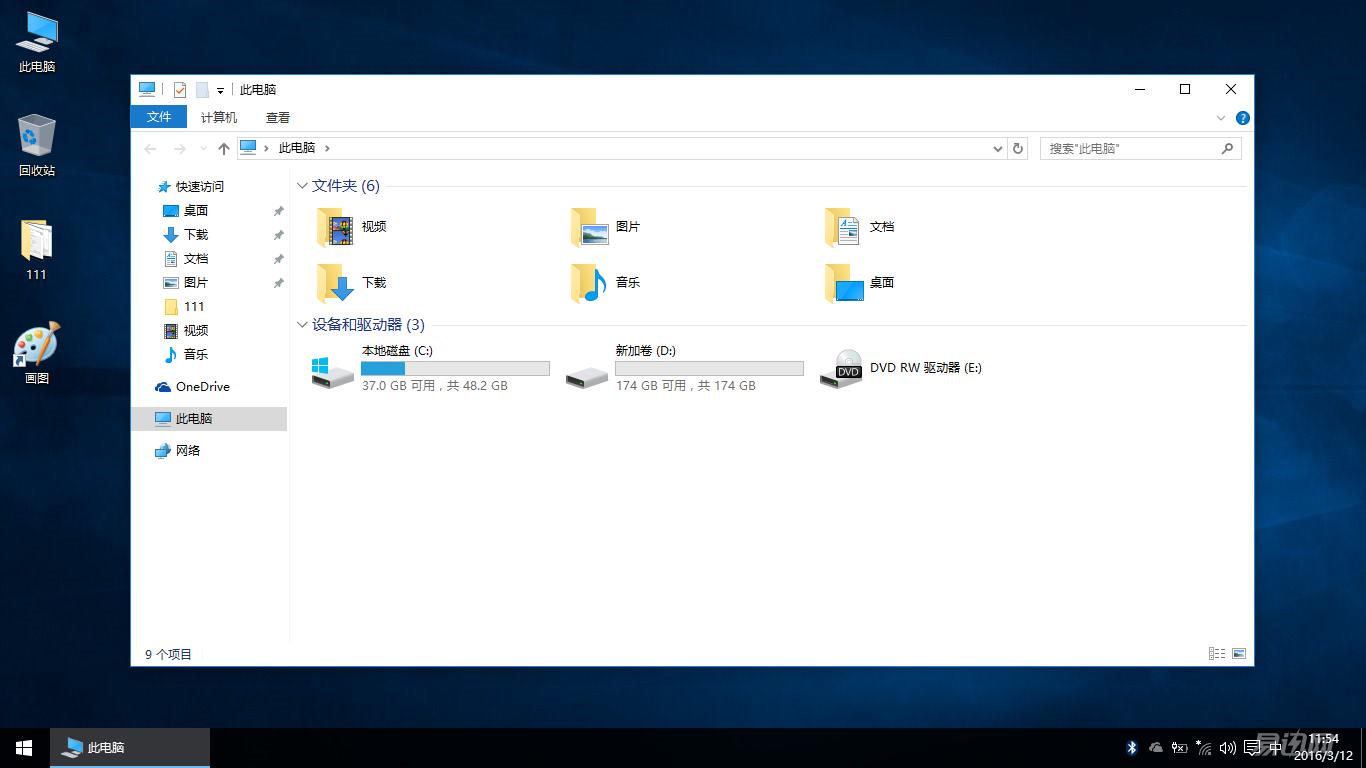Open the 文件 menu

159,117
